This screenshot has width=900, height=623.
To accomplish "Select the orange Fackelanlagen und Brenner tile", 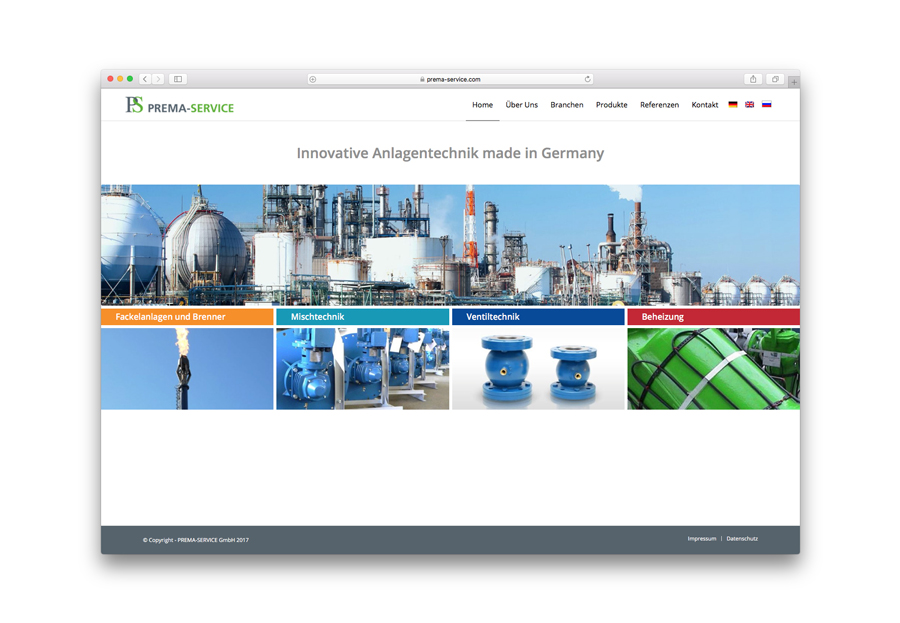I will click(187, 317).
